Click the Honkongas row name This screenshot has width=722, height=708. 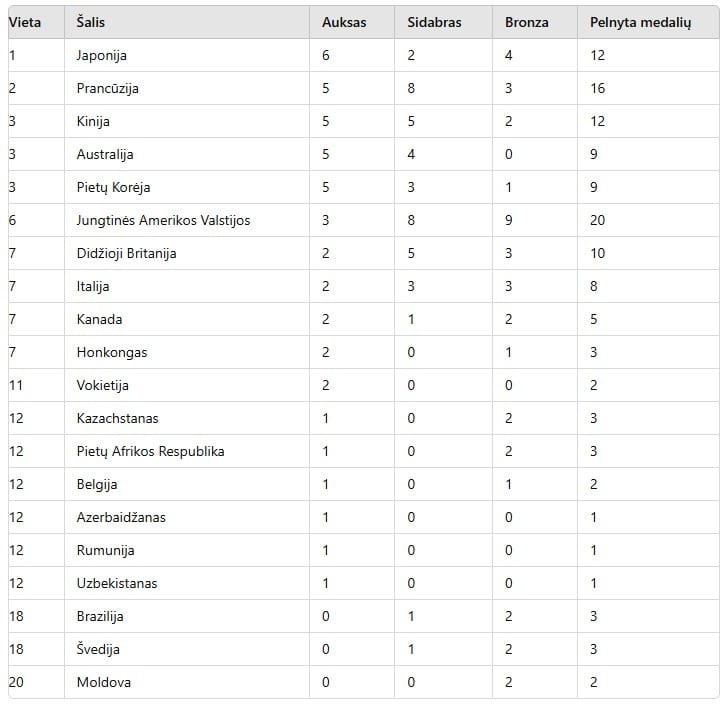coord(112,353)
